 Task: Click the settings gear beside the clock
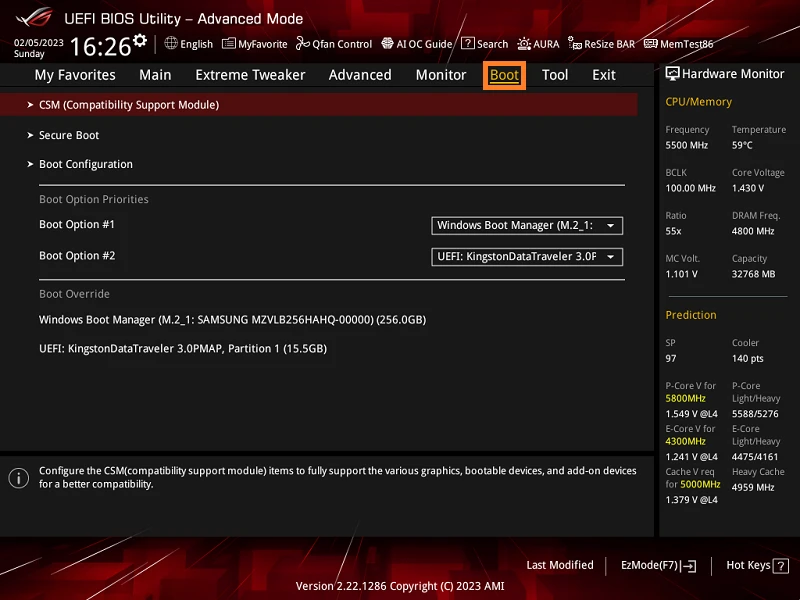(x=140, y=41)
